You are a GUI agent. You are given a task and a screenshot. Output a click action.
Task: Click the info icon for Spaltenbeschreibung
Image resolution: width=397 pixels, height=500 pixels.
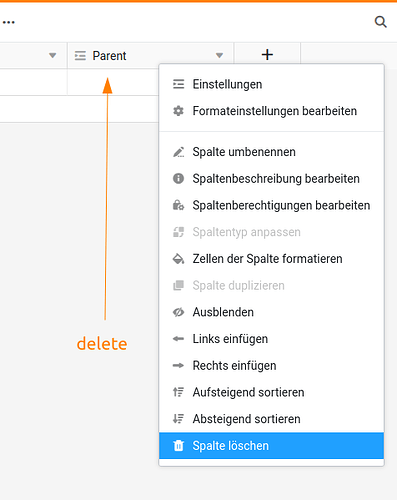(x=178, y=179)
